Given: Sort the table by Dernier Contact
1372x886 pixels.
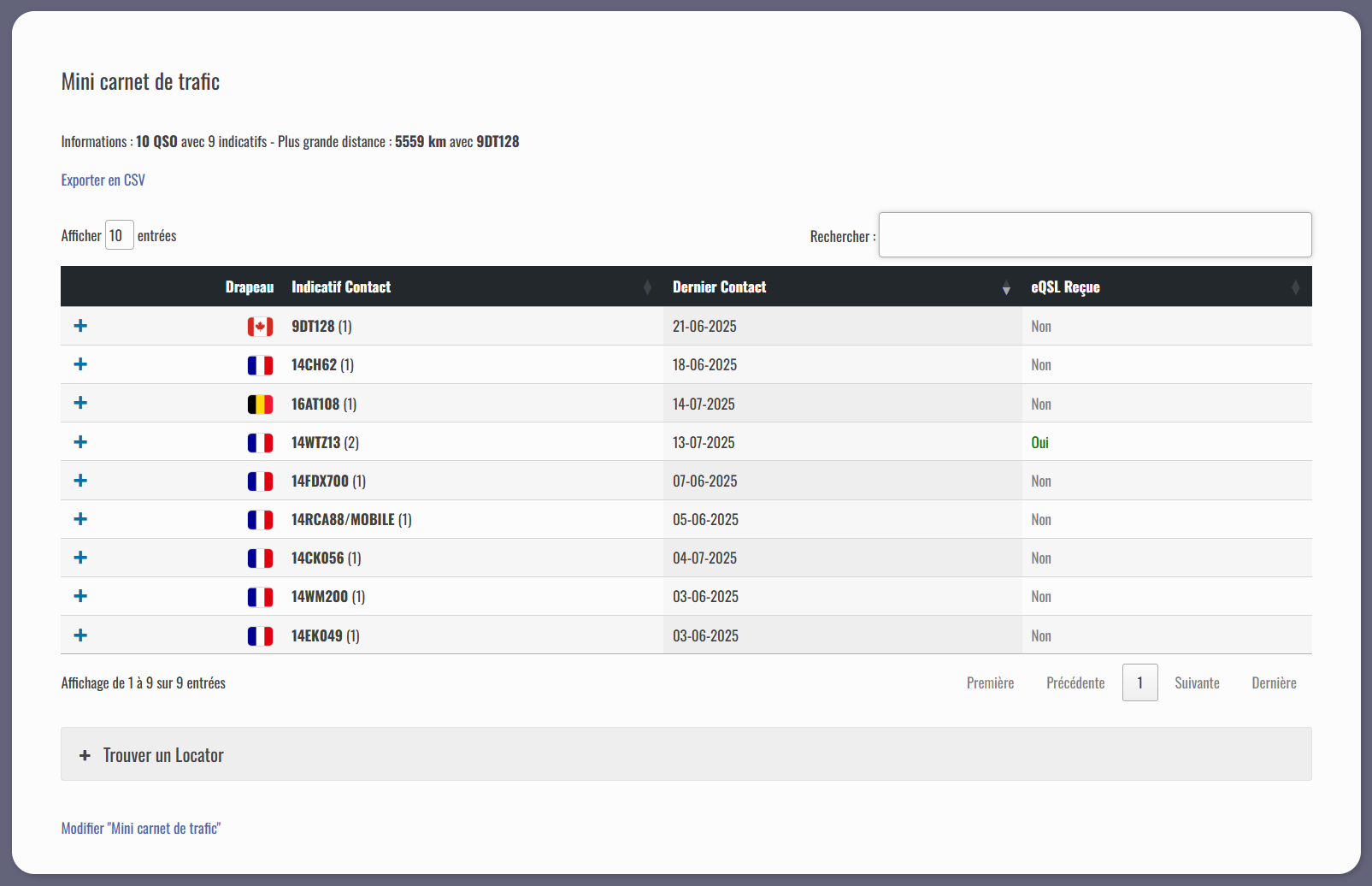Looking at the screenshot, I should tap(719, 287).
